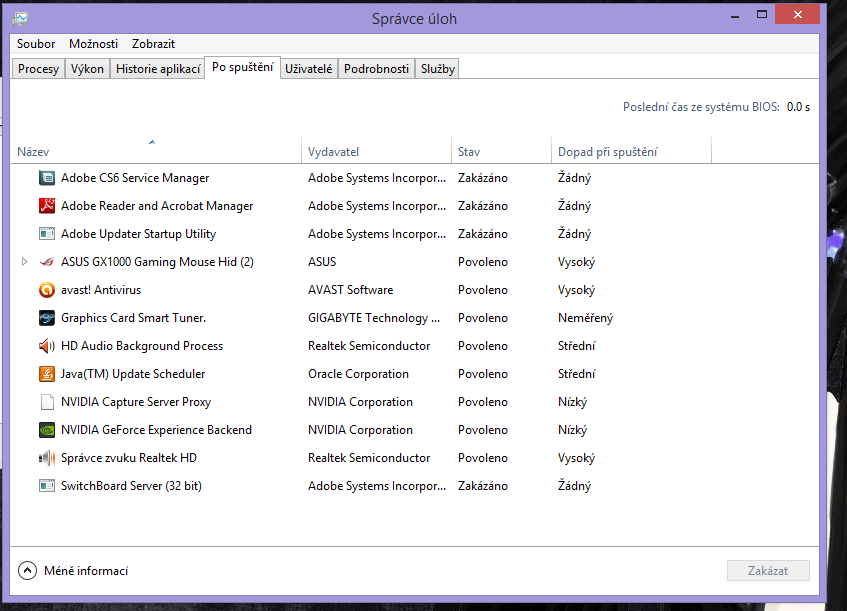Open the Soubor menu
This screenshot has width=847, height=611.
(36, 44)
